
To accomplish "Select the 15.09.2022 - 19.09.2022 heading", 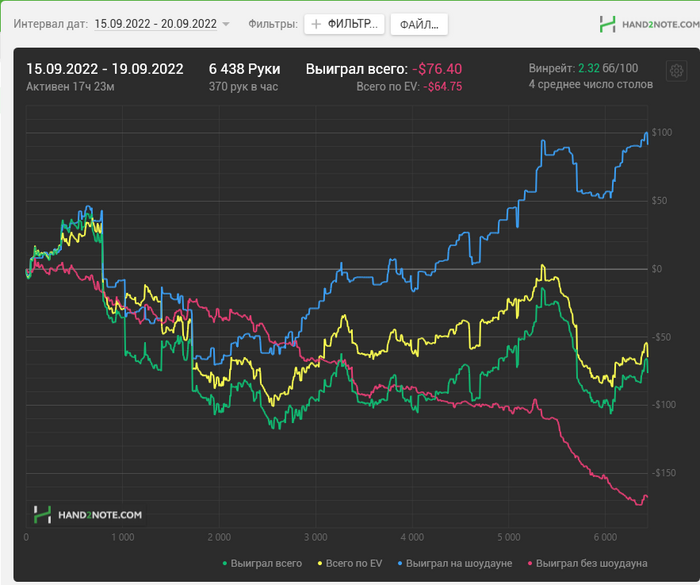I will coord(105,69).
